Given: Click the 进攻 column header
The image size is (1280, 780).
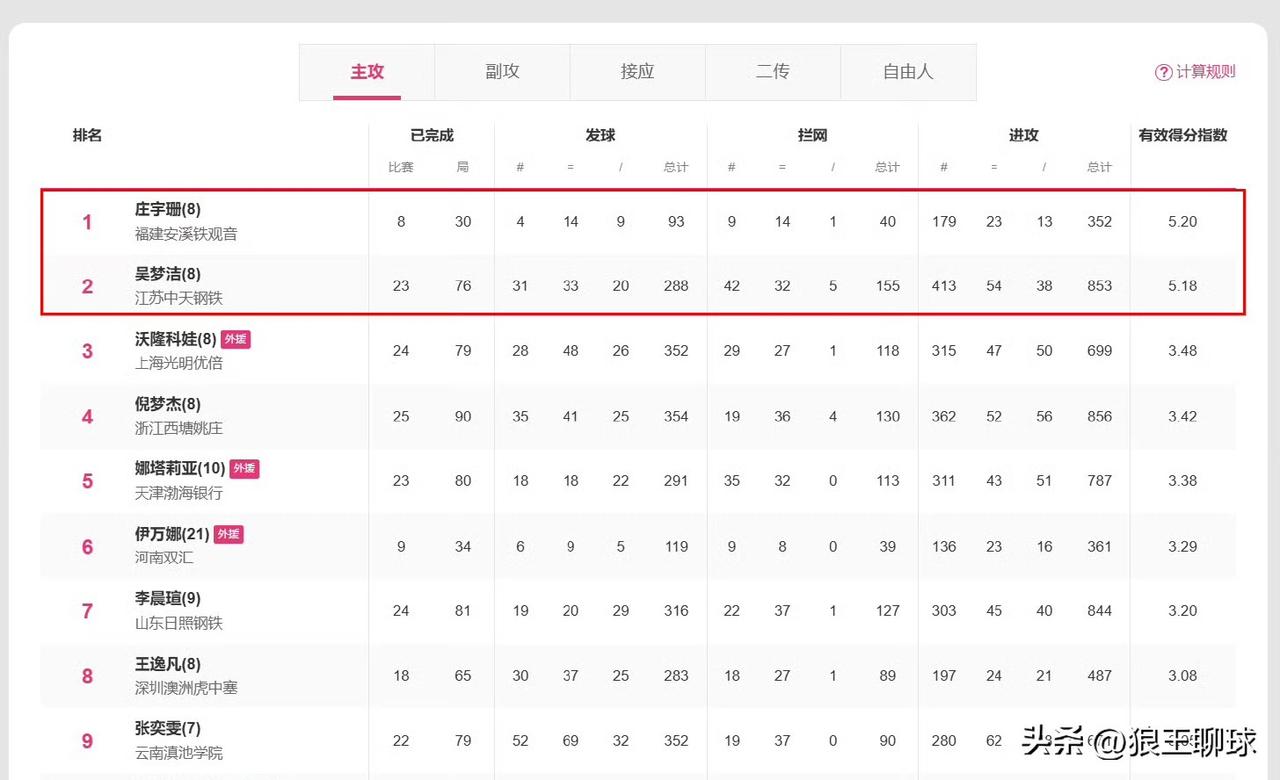Looking at the screenshot, I should tap(1023, 135).
